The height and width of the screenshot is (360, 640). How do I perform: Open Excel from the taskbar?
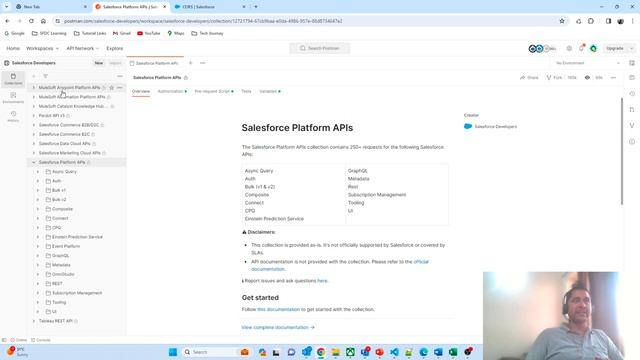pyautogui.click(x=453, y=352)
